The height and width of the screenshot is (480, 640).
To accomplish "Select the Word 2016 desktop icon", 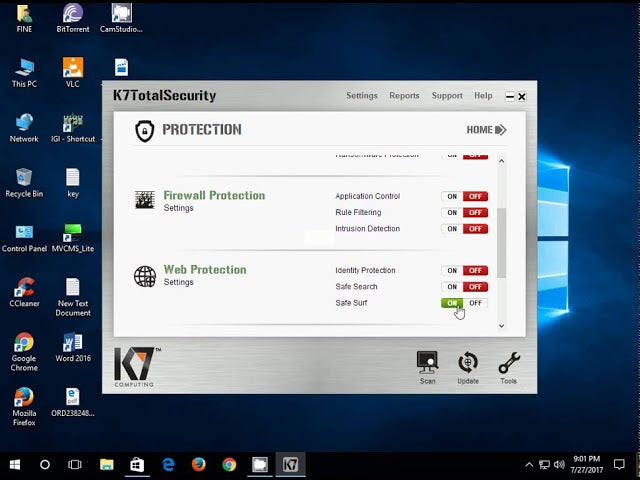I will [x=73, y=347].
